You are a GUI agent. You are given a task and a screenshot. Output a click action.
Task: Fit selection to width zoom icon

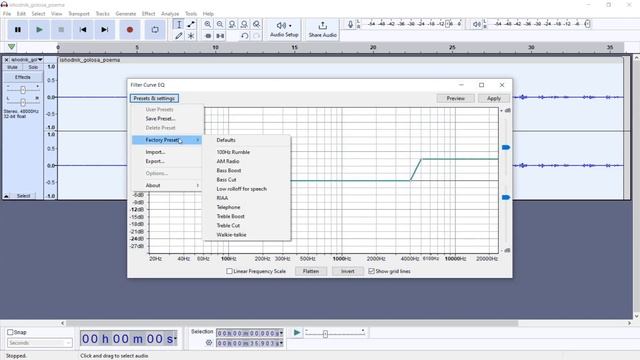232,24
